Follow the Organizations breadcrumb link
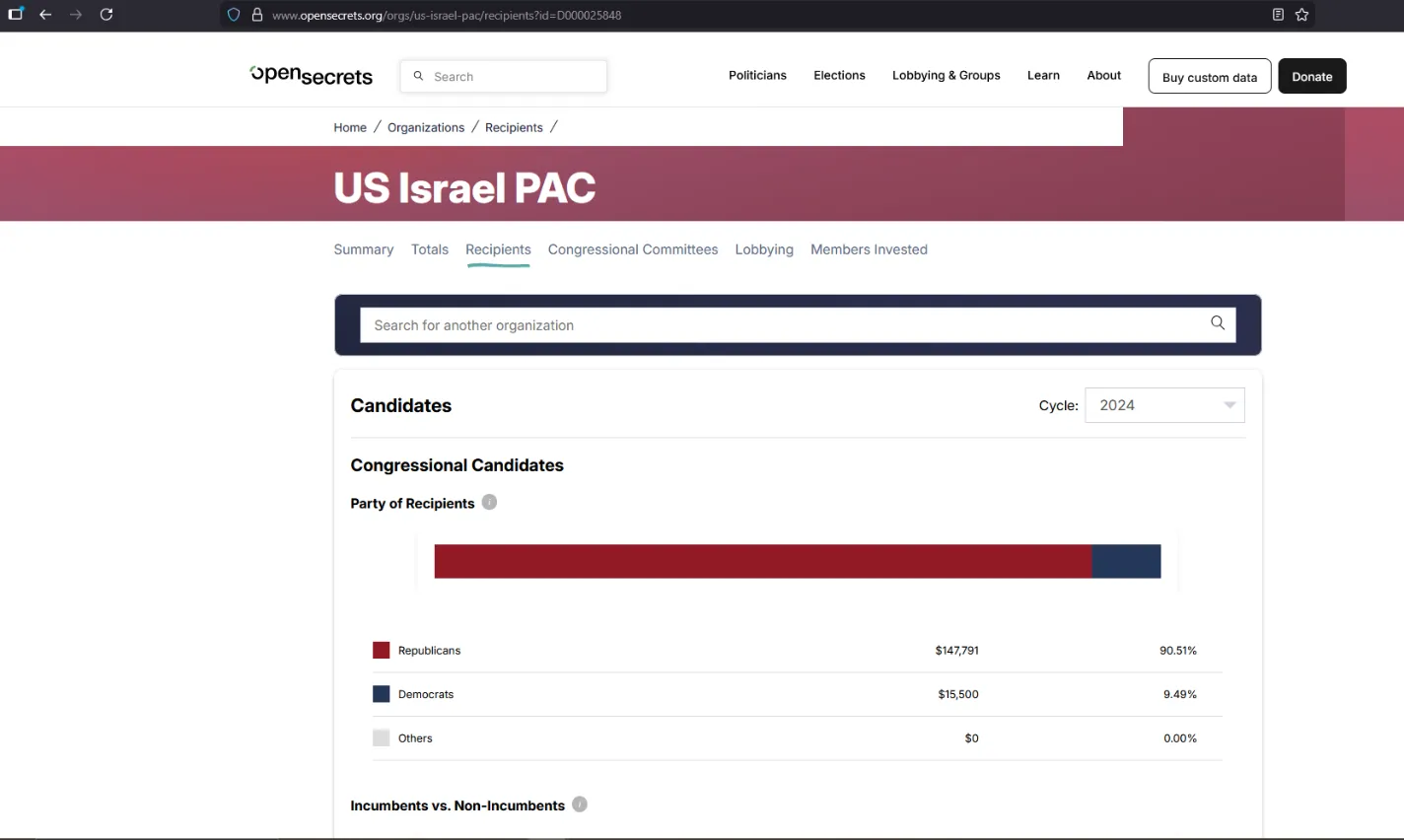The image size is (1404, 840). [426, 127]
